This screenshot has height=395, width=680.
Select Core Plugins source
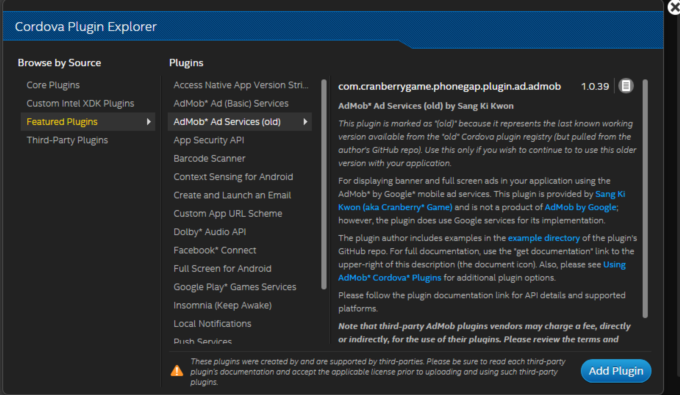coord(53,85)
